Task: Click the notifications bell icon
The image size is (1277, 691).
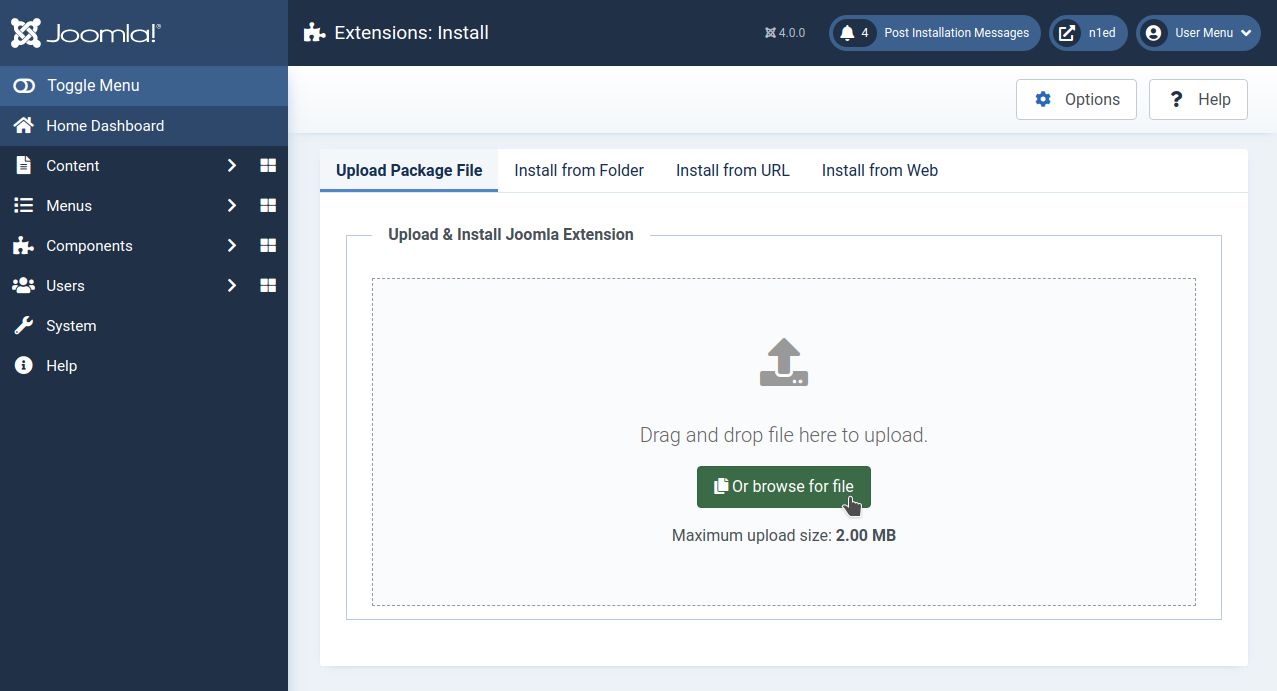Action: 848,33
